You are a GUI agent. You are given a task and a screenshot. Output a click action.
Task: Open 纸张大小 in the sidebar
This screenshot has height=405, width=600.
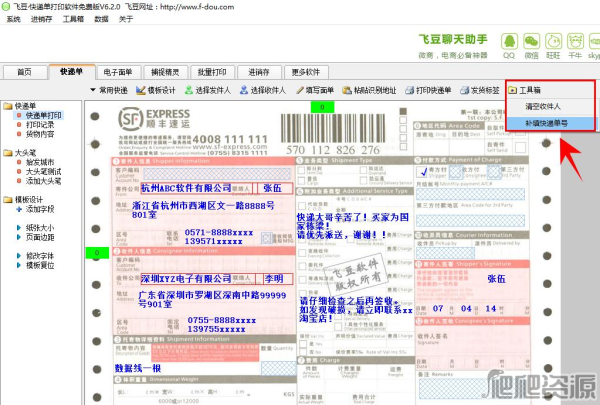pyautogui.click(x=40, y=228)
